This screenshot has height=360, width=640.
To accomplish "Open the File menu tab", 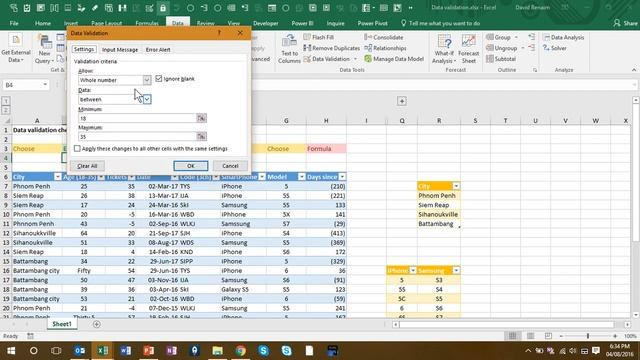I will pos(14,23).
